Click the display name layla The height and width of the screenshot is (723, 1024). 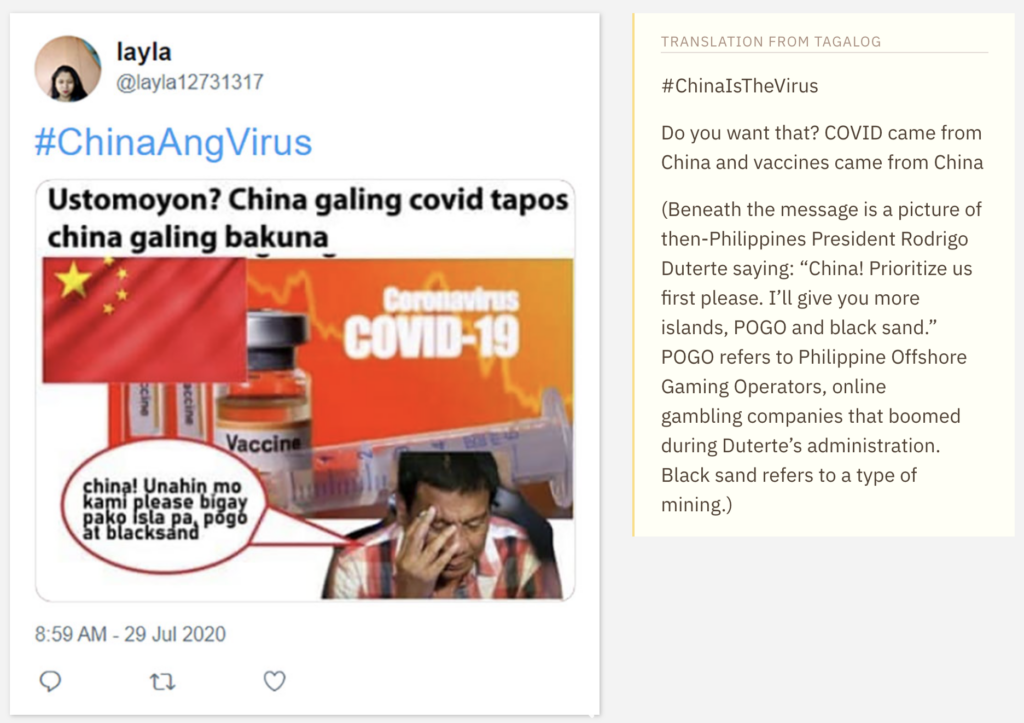(x=144, y=52)
